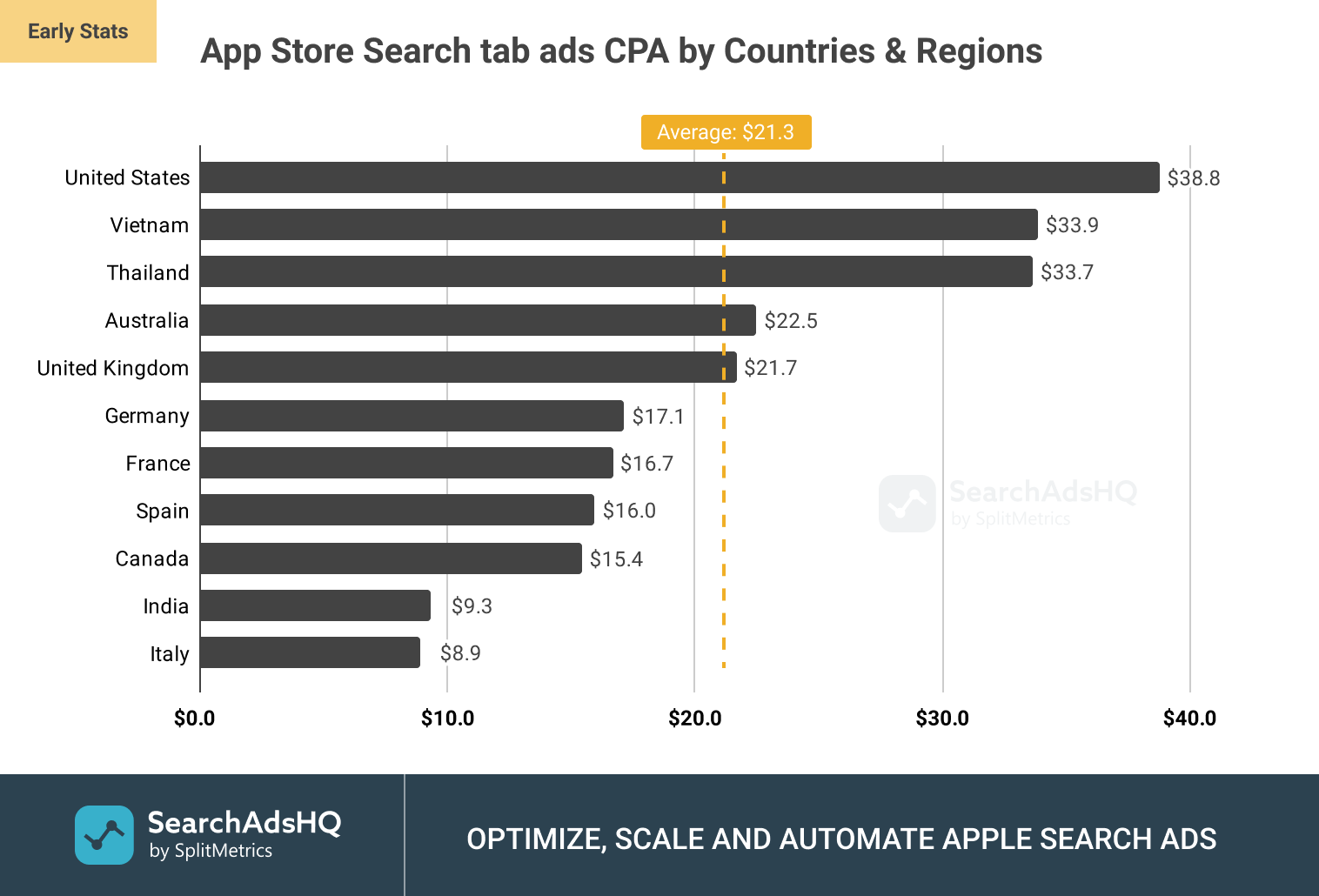Click the $20.0 axis label
The height and width of the screenshot is (896, 1319).
(x=694, y=719)
